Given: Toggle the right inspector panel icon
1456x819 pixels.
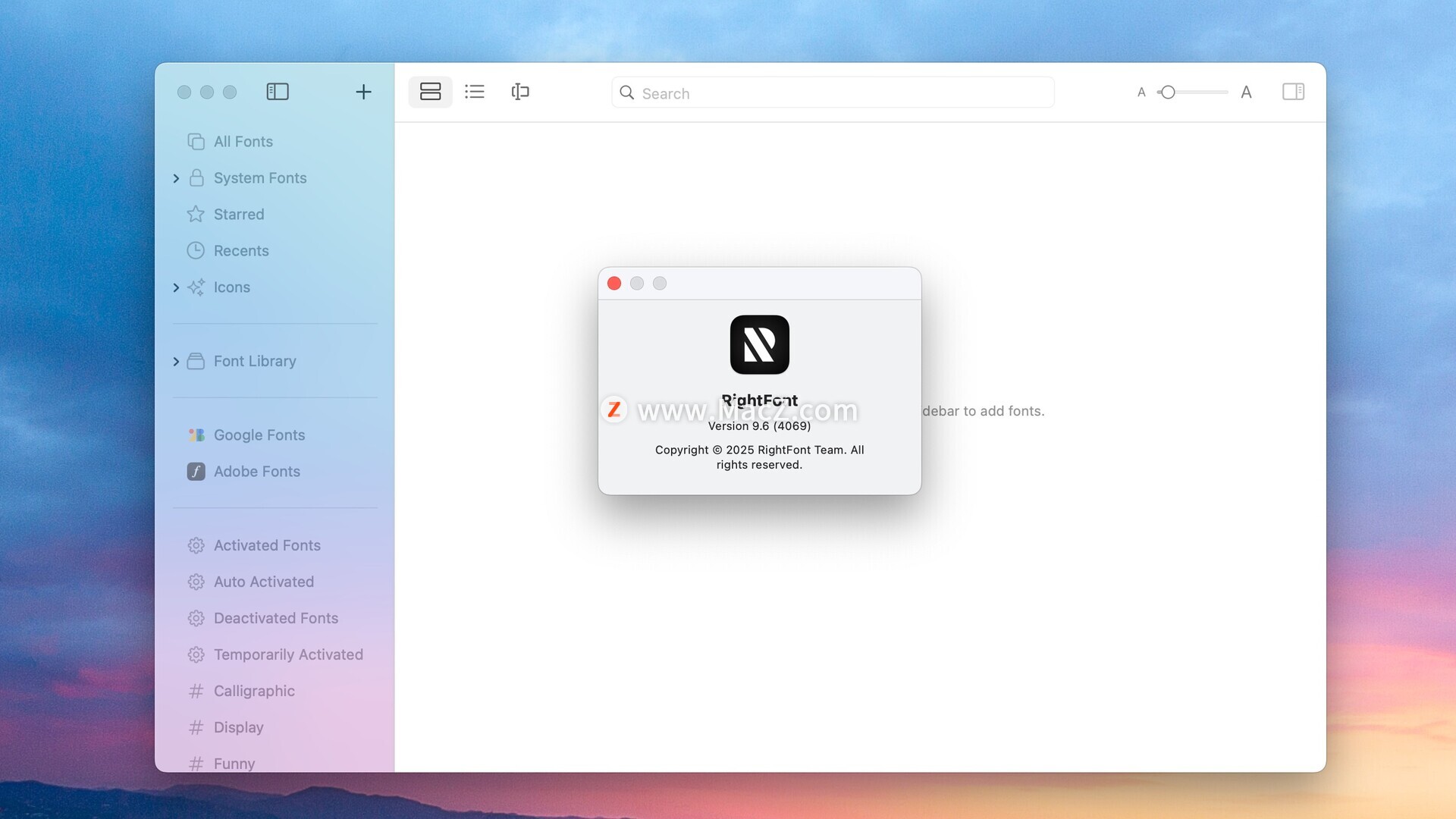Looking at the screenshot, I should pos(1293,92).
